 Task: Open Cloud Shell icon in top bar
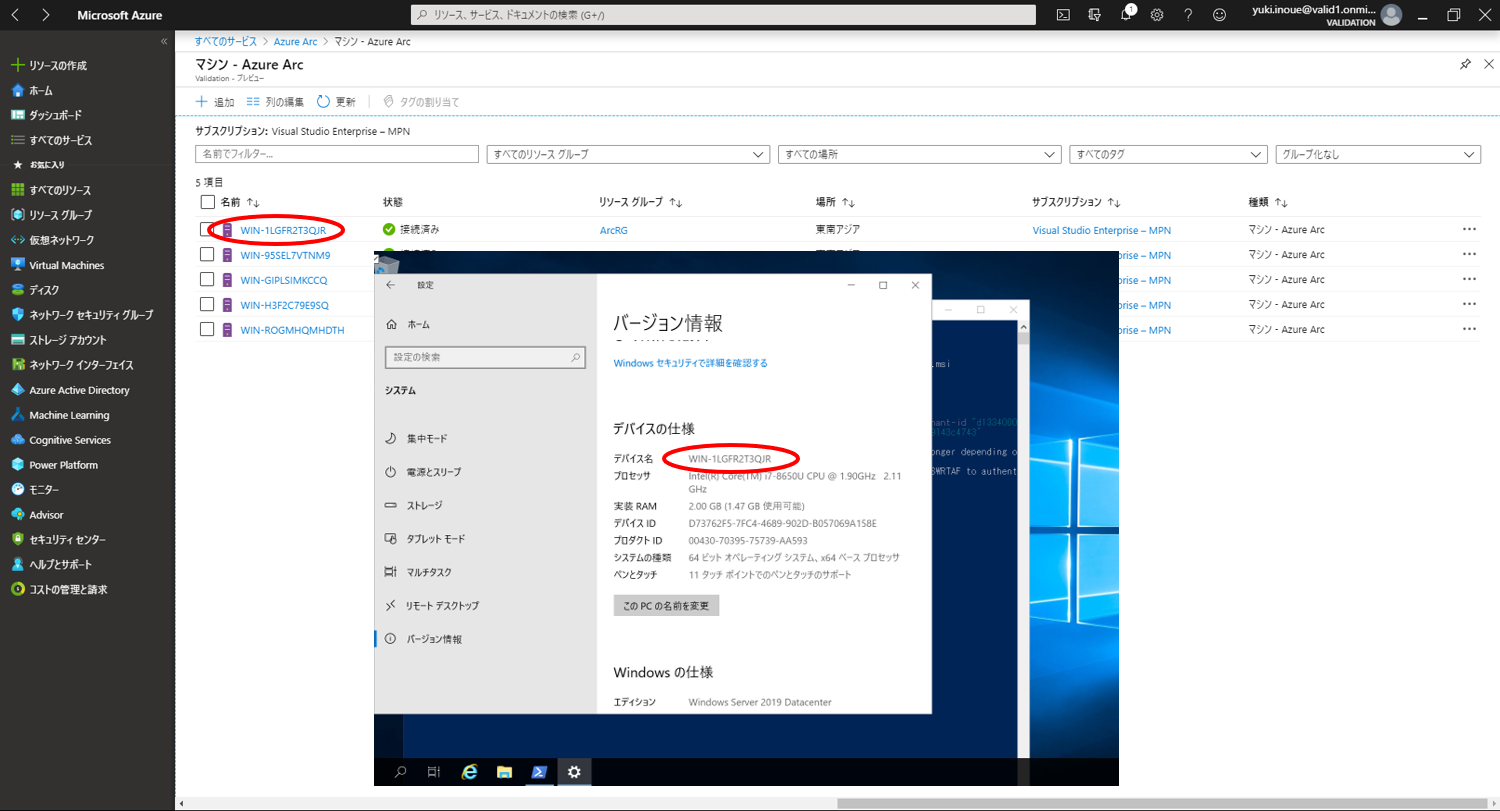point(1064,15)
